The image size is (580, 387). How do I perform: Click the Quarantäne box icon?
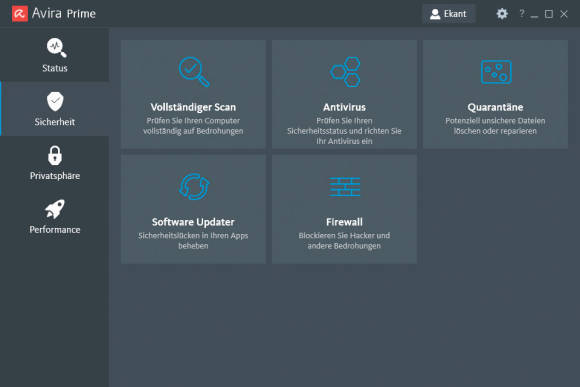click(496, 72)
